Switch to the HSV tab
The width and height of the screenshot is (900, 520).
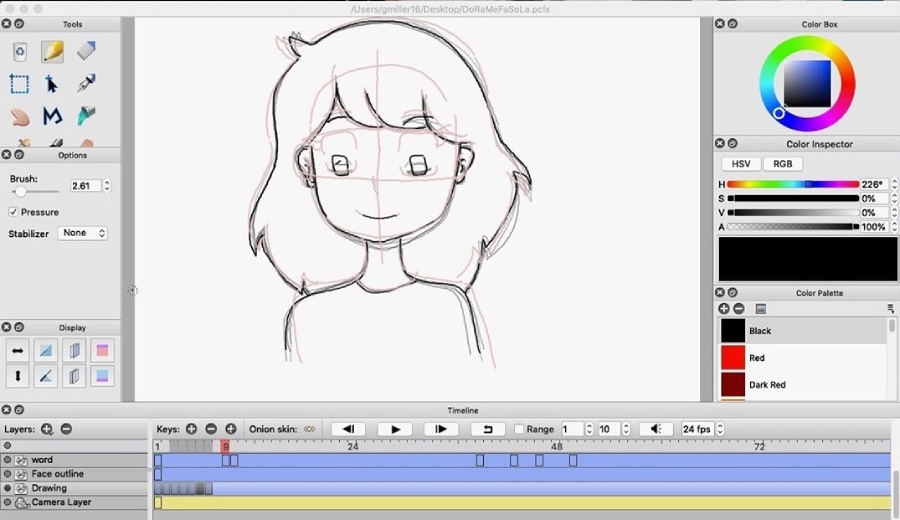pos(740,164)
